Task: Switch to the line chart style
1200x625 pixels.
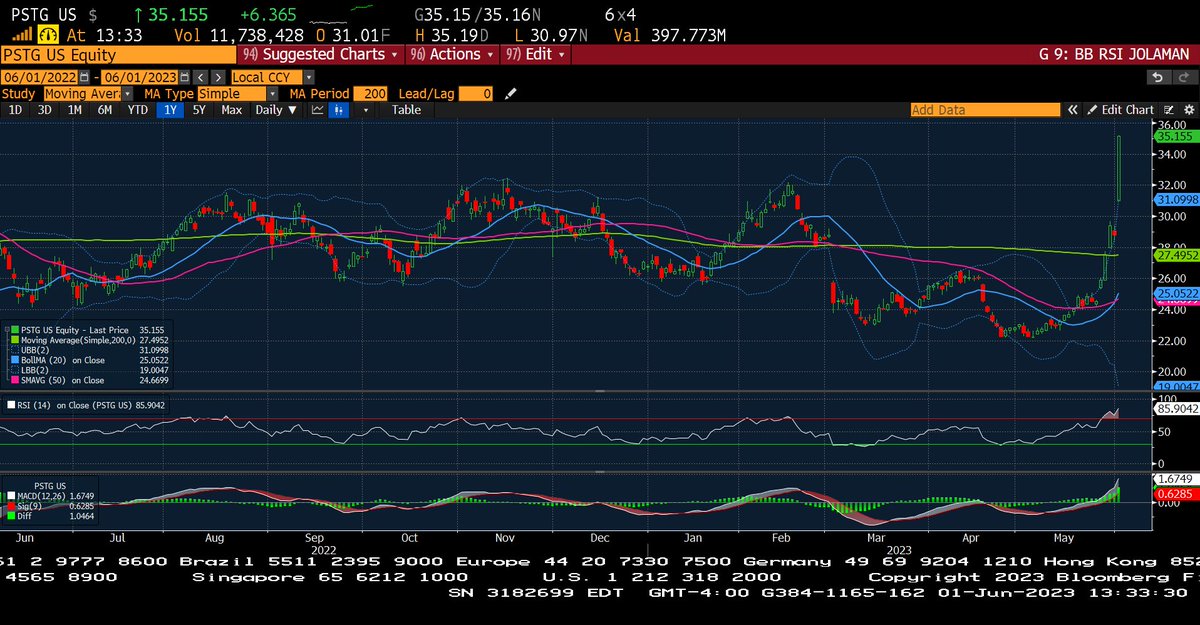Action: tap(319, 110)
